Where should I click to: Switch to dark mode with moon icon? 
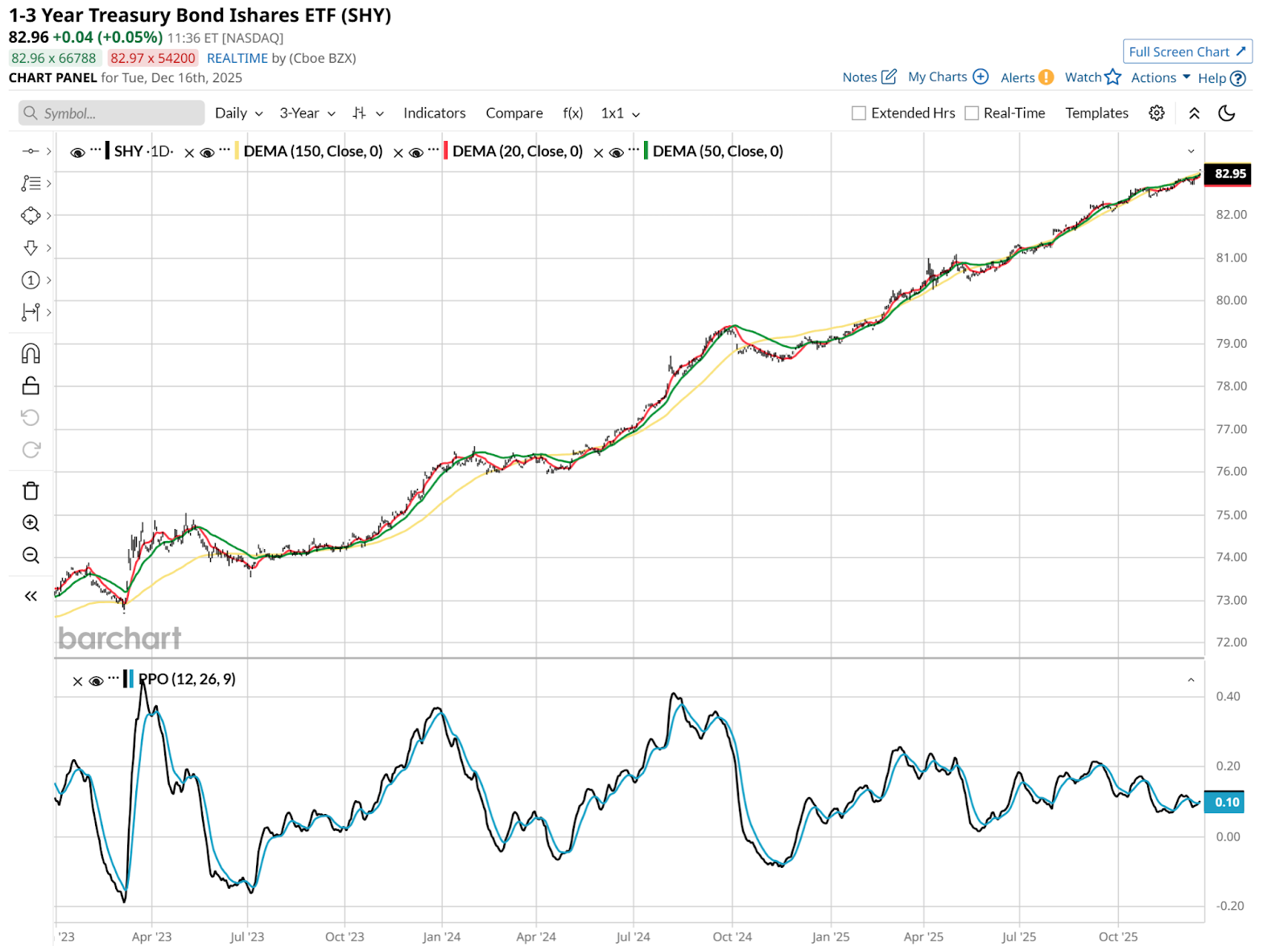click(1227, 114)
